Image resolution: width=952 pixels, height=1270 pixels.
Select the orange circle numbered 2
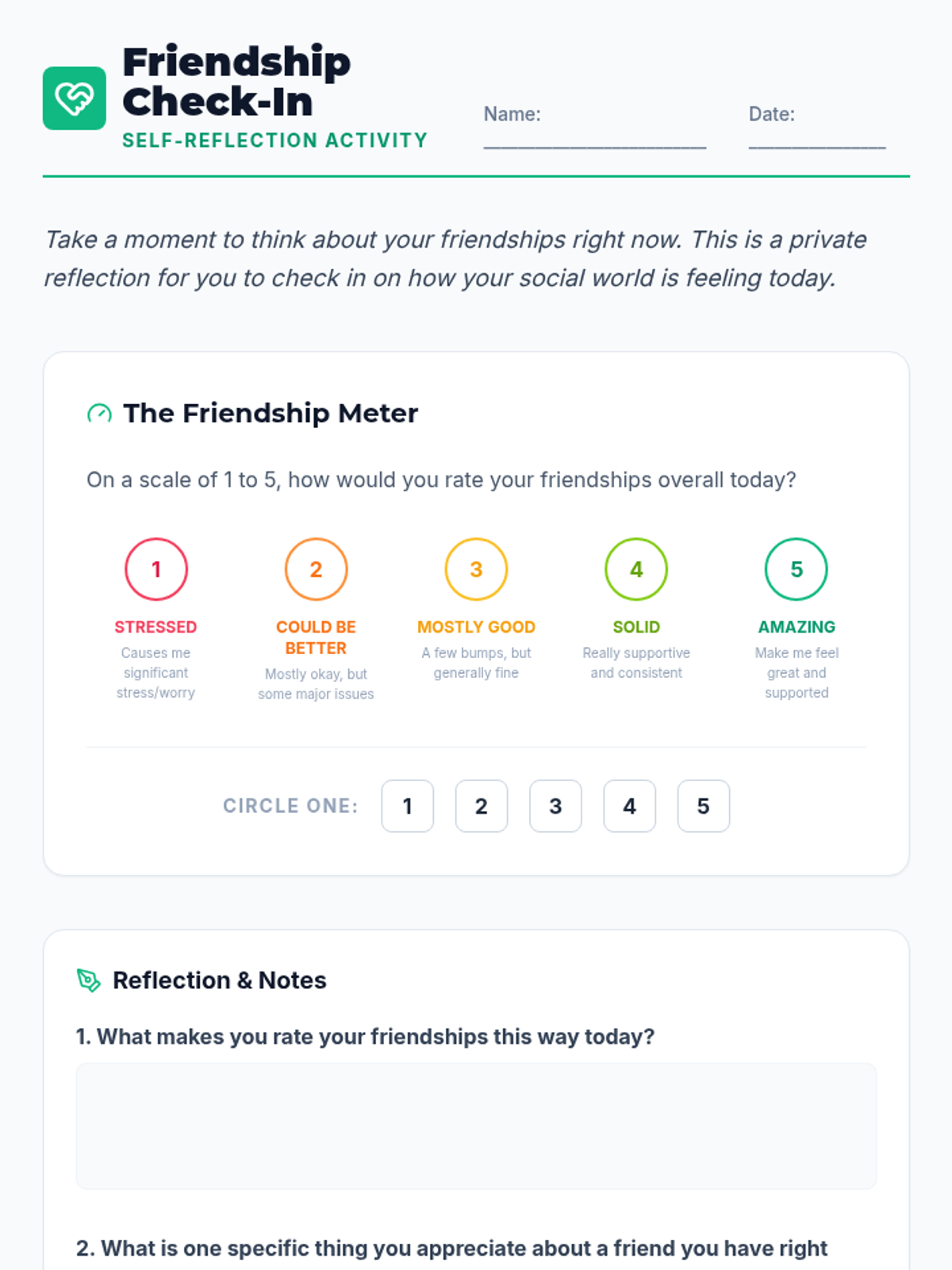click(316, 569)
